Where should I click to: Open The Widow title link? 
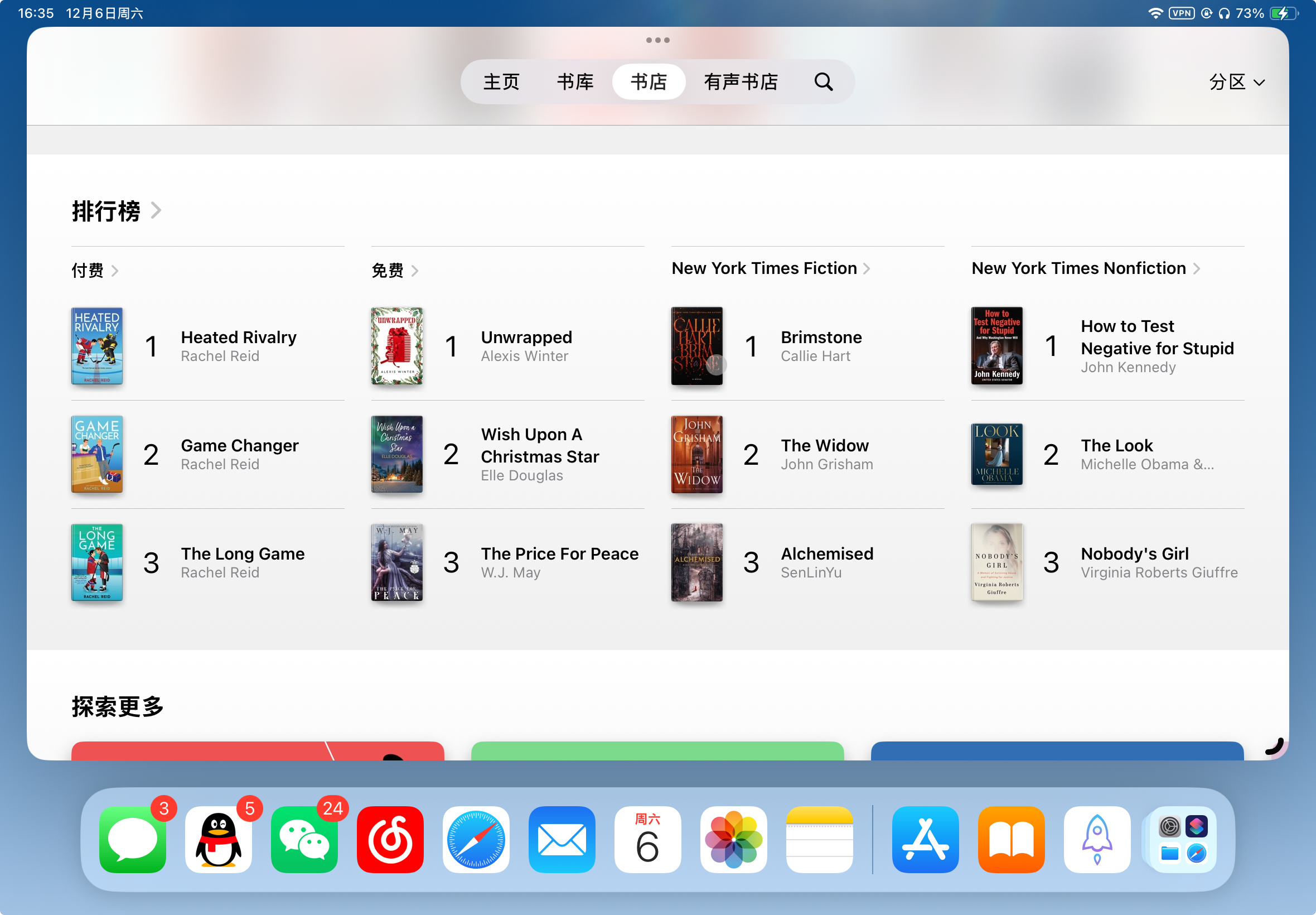click(825, 445)
